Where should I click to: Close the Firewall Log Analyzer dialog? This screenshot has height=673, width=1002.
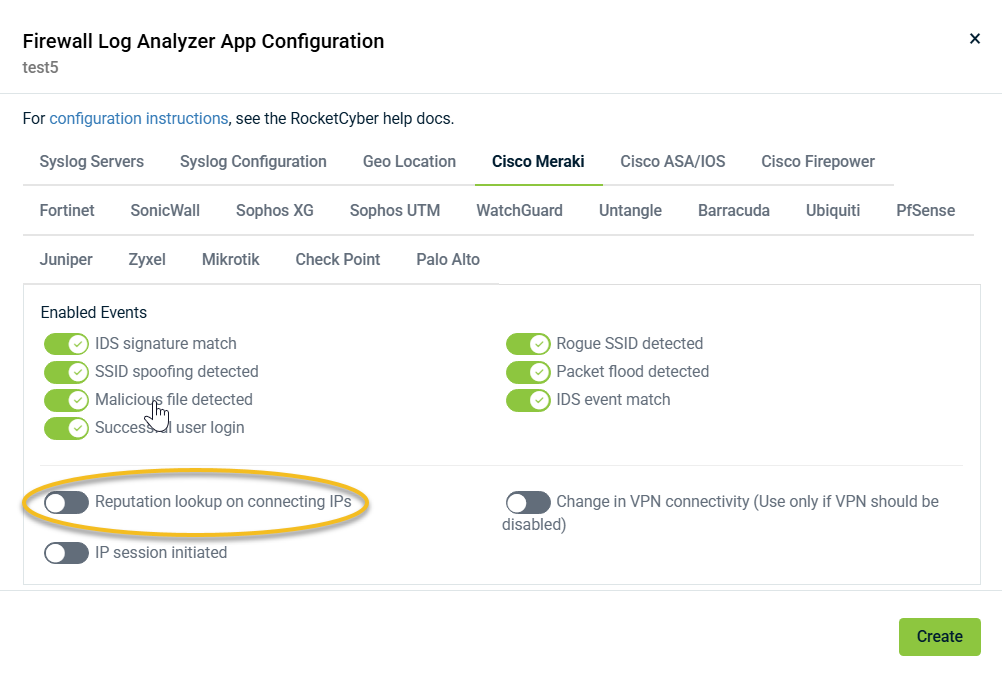975,39
